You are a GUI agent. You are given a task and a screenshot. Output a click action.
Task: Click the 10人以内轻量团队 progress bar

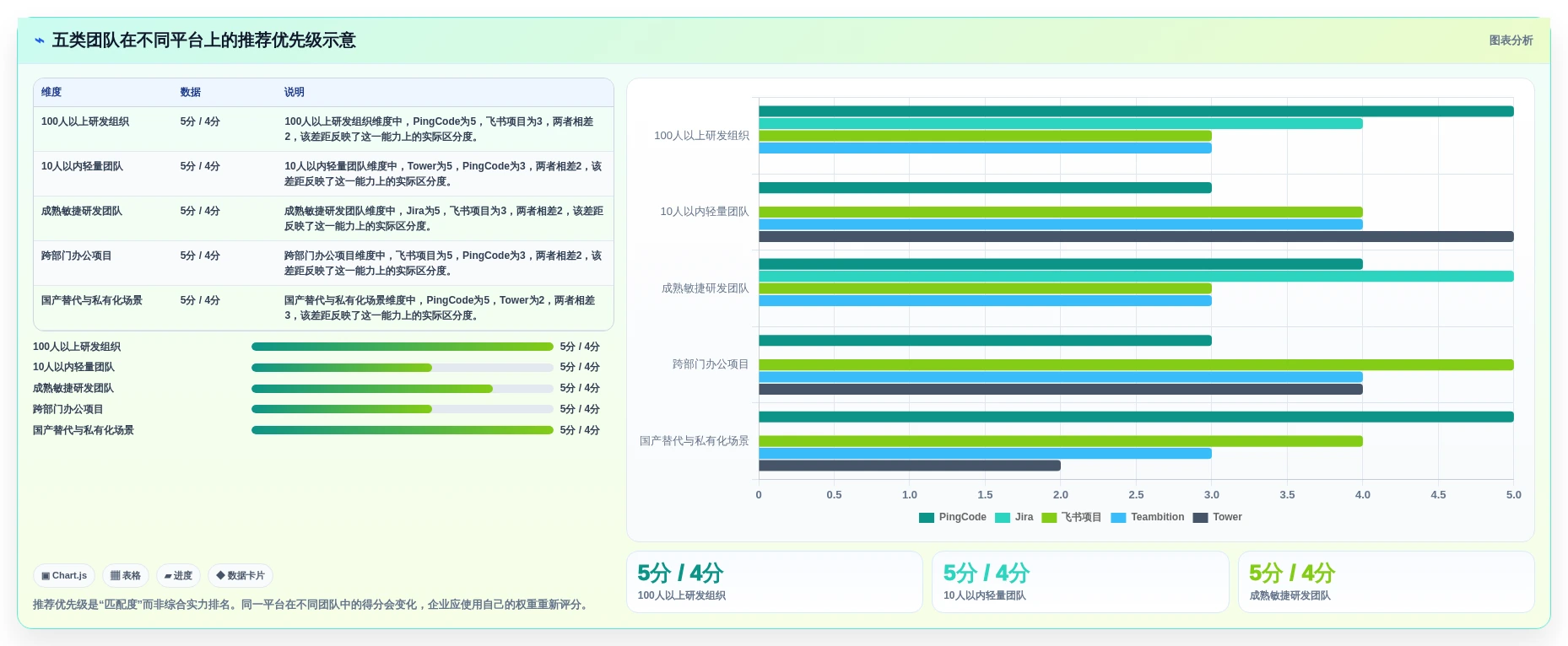403,368
